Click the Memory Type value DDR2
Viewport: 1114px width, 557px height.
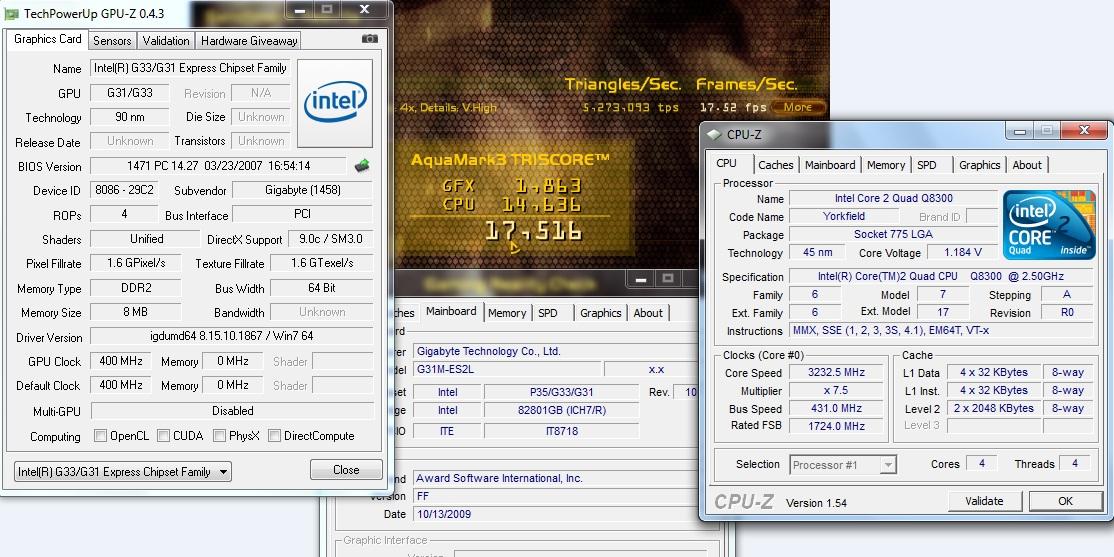(x=136, y=288)
